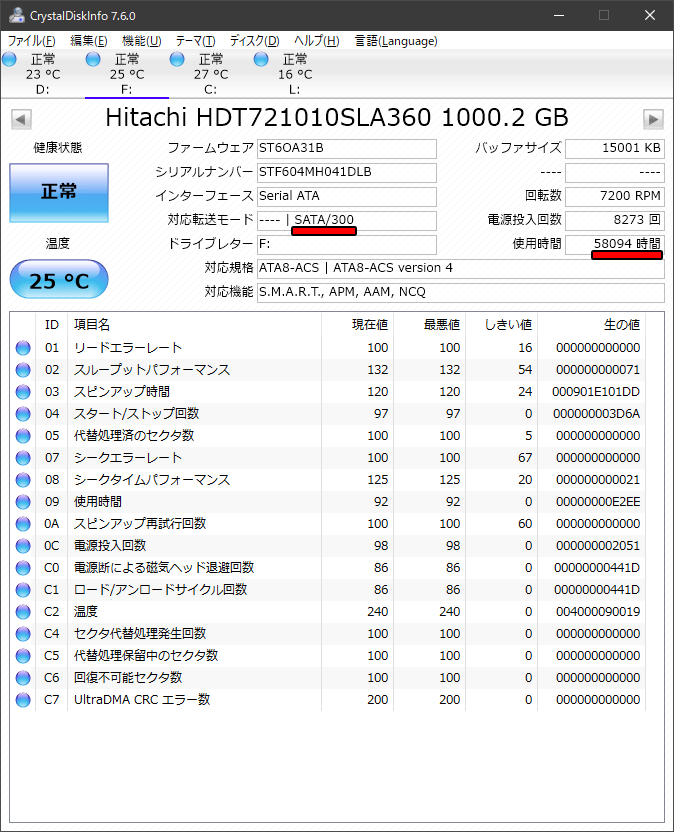Select the C2 温度 attribute row

pyautogui.click(x=336, y=612)
